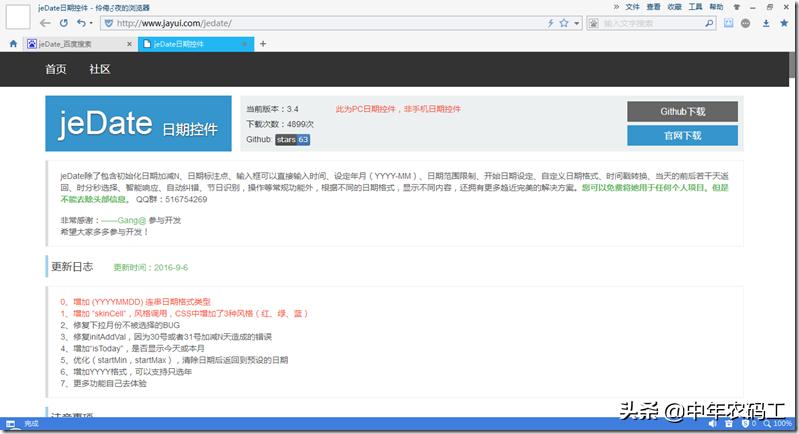This screenshot has height=434, width=799.
Task: Click the 完成 status text
Action: pyautogui.click(x=32, y=424)
